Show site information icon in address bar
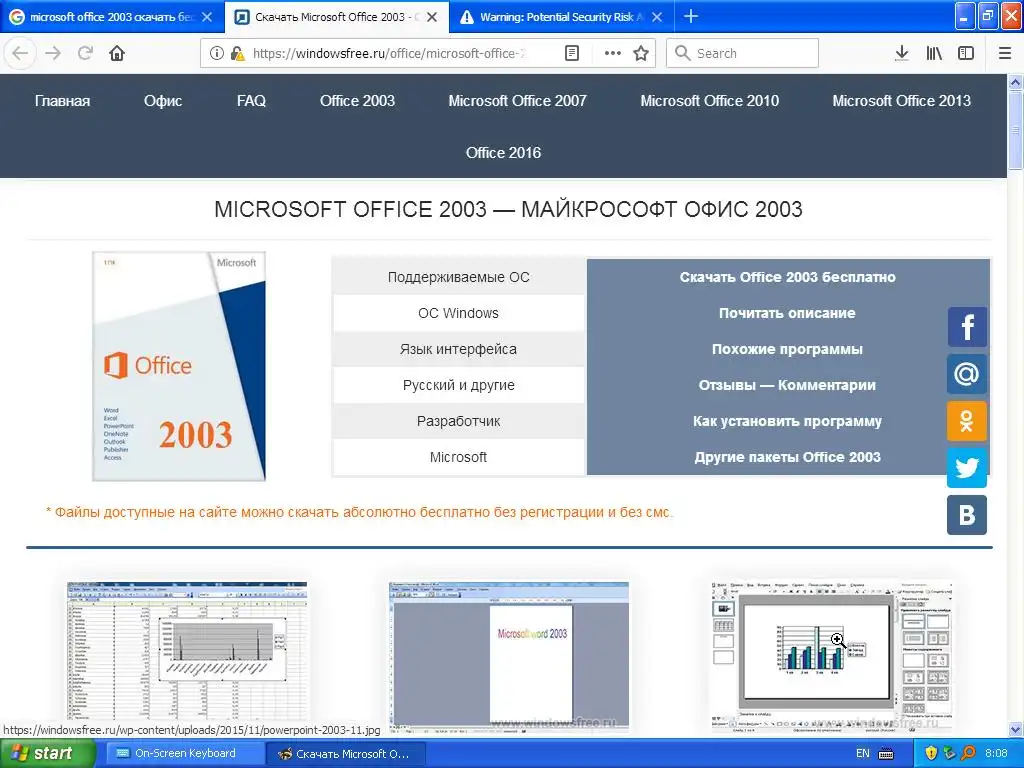This screenshot has width=1024, height=768. click(x=217, y=53)
